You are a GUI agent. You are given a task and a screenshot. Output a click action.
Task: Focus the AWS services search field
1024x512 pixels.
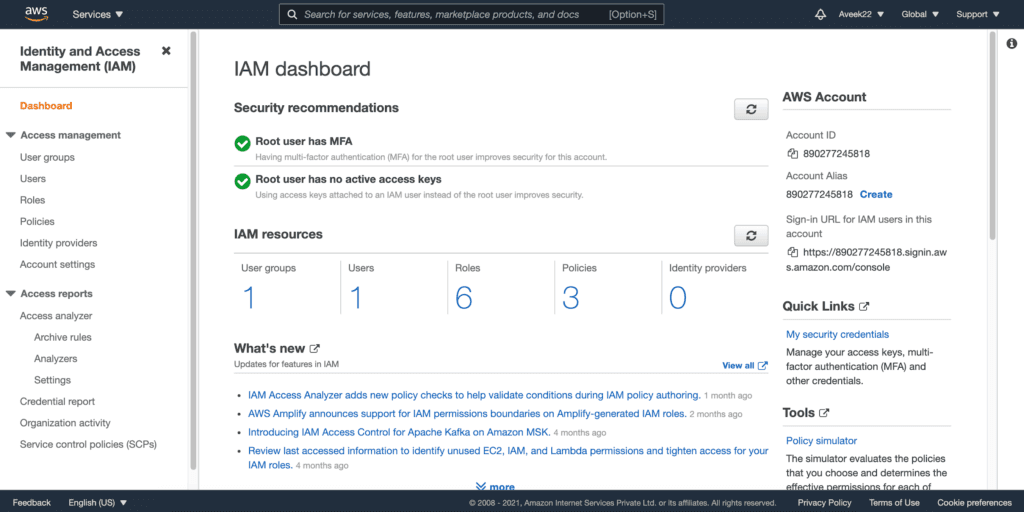click(472, 14)
